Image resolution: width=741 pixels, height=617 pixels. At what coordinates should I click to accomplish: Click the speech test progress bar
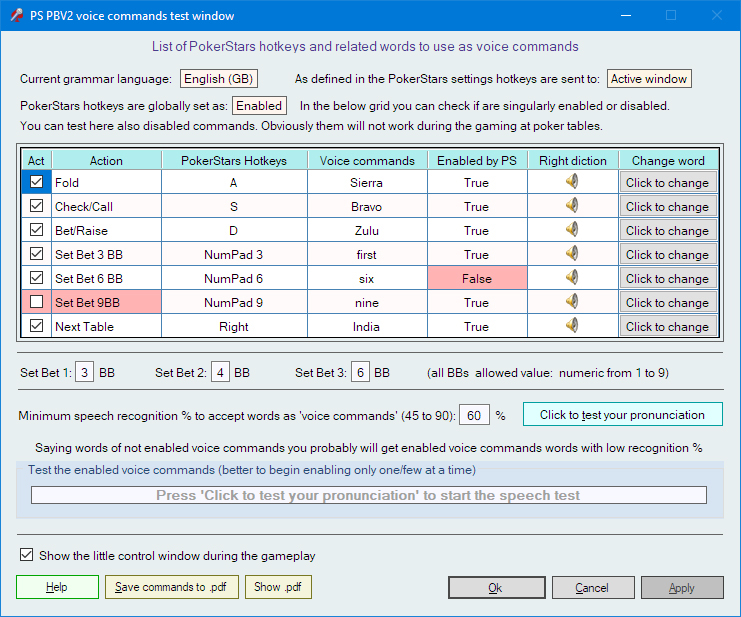click(369, 495)
